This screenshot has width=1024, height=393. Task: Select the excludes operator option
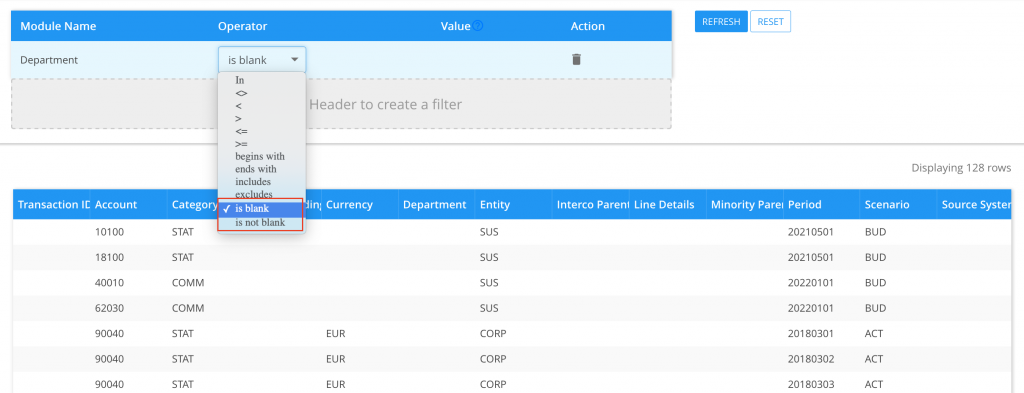(x=253, y=195)
